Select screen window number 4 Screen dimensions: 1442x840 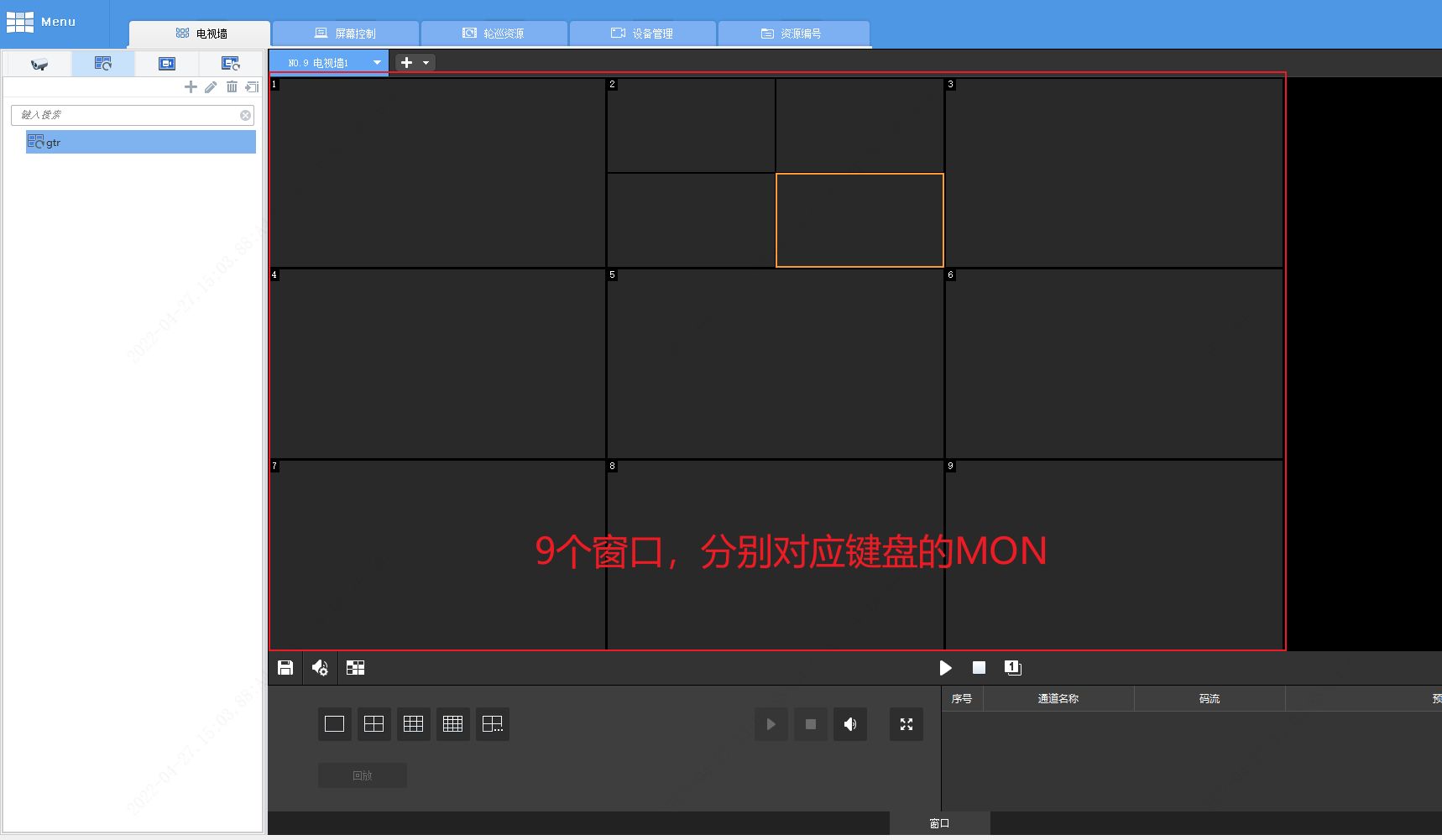pyautogui.click(x=437, y=363)
